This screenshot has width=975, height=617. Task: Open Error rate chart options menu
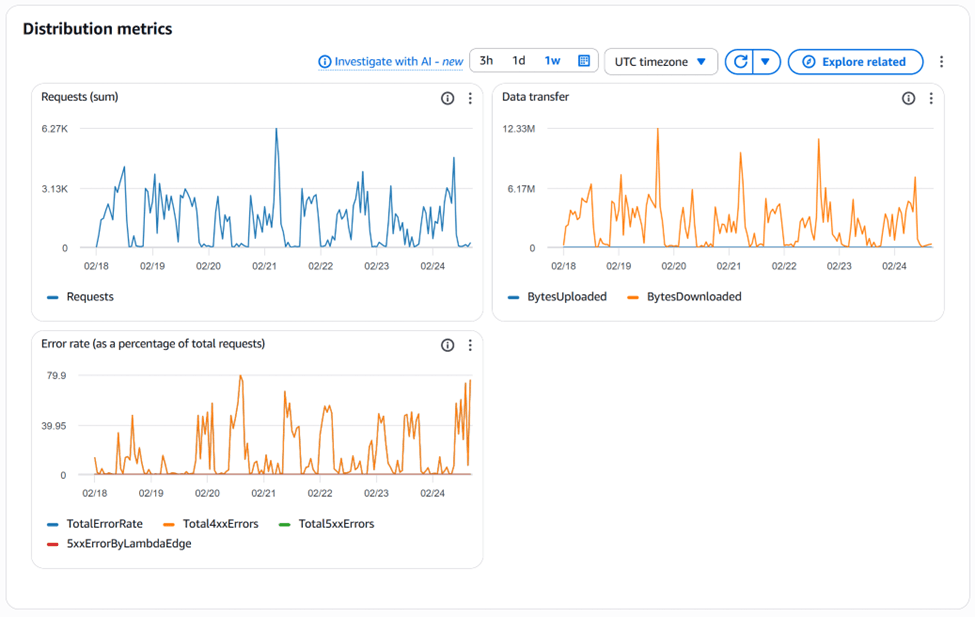point(470,345)
